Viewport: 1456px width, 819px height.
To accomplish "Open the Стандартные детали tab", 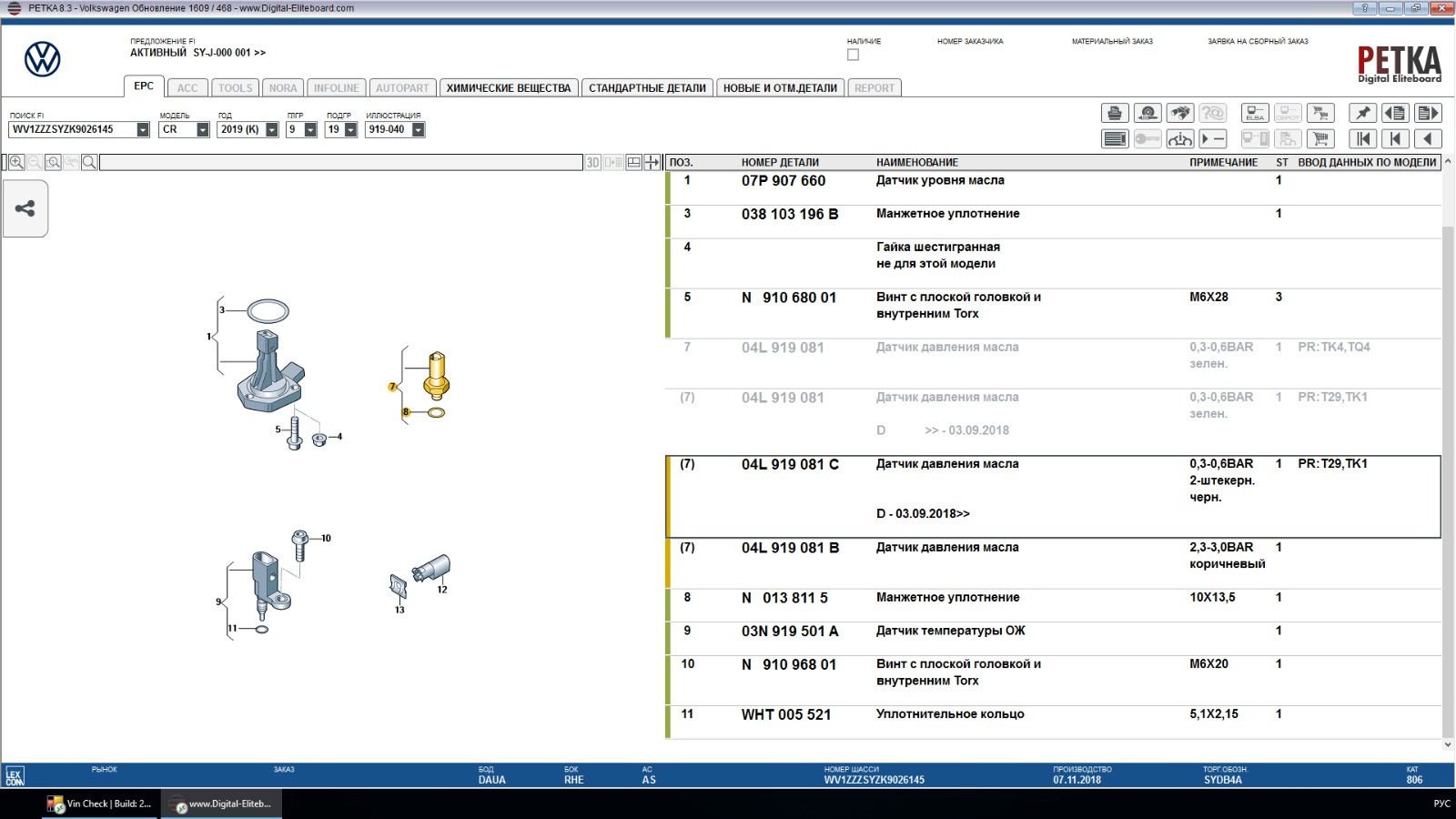I will [647, 88].
